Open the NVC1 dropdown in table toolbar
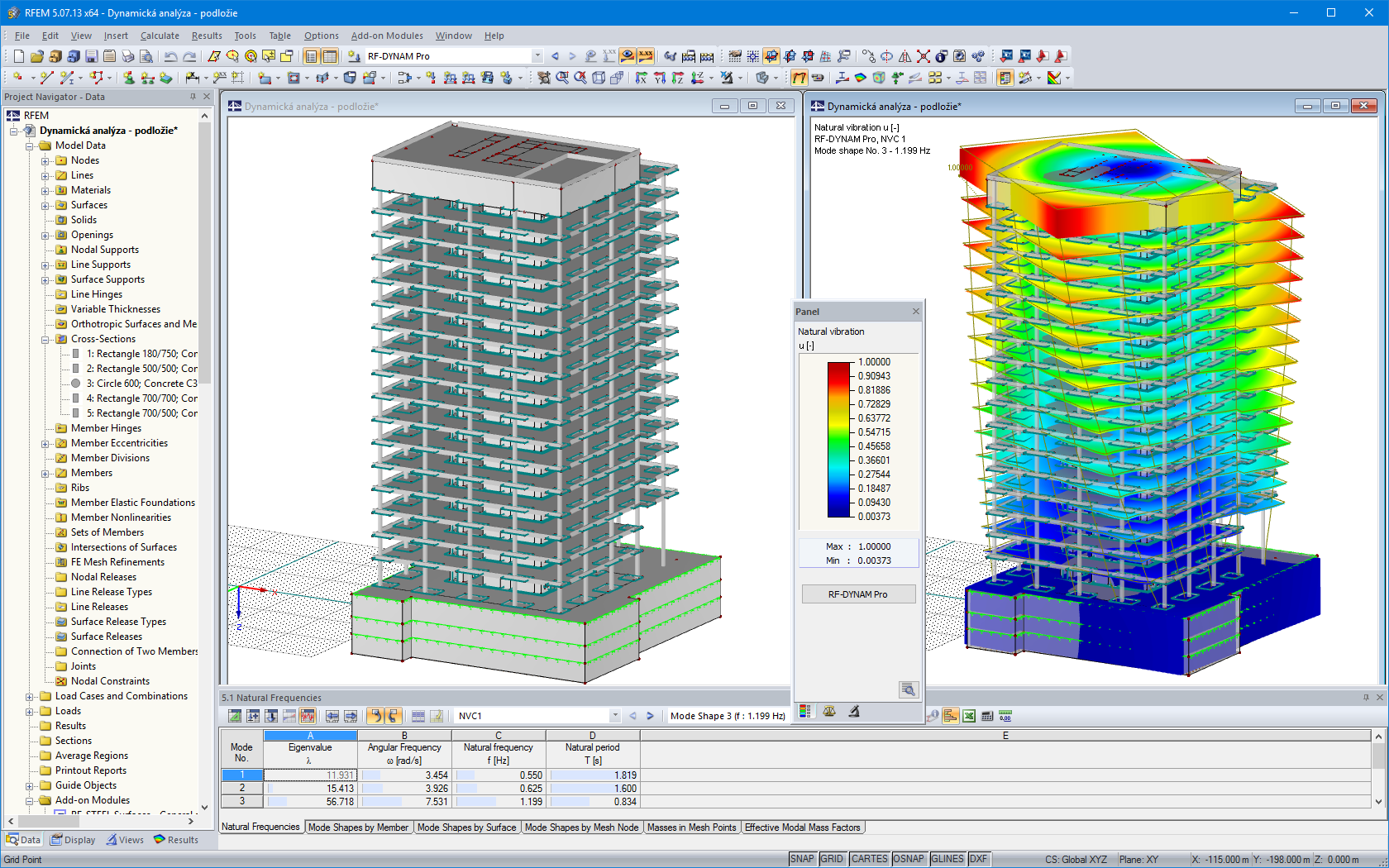 (615, 716)
